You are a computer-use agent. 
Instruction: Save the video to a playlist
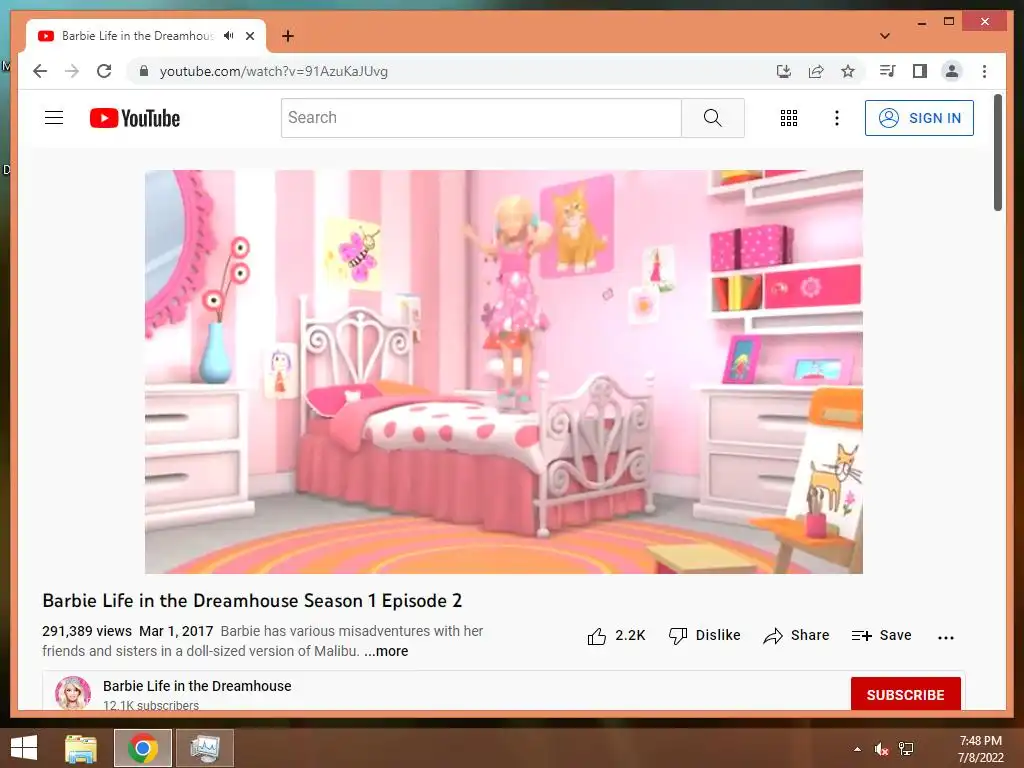tap(882, 635)
